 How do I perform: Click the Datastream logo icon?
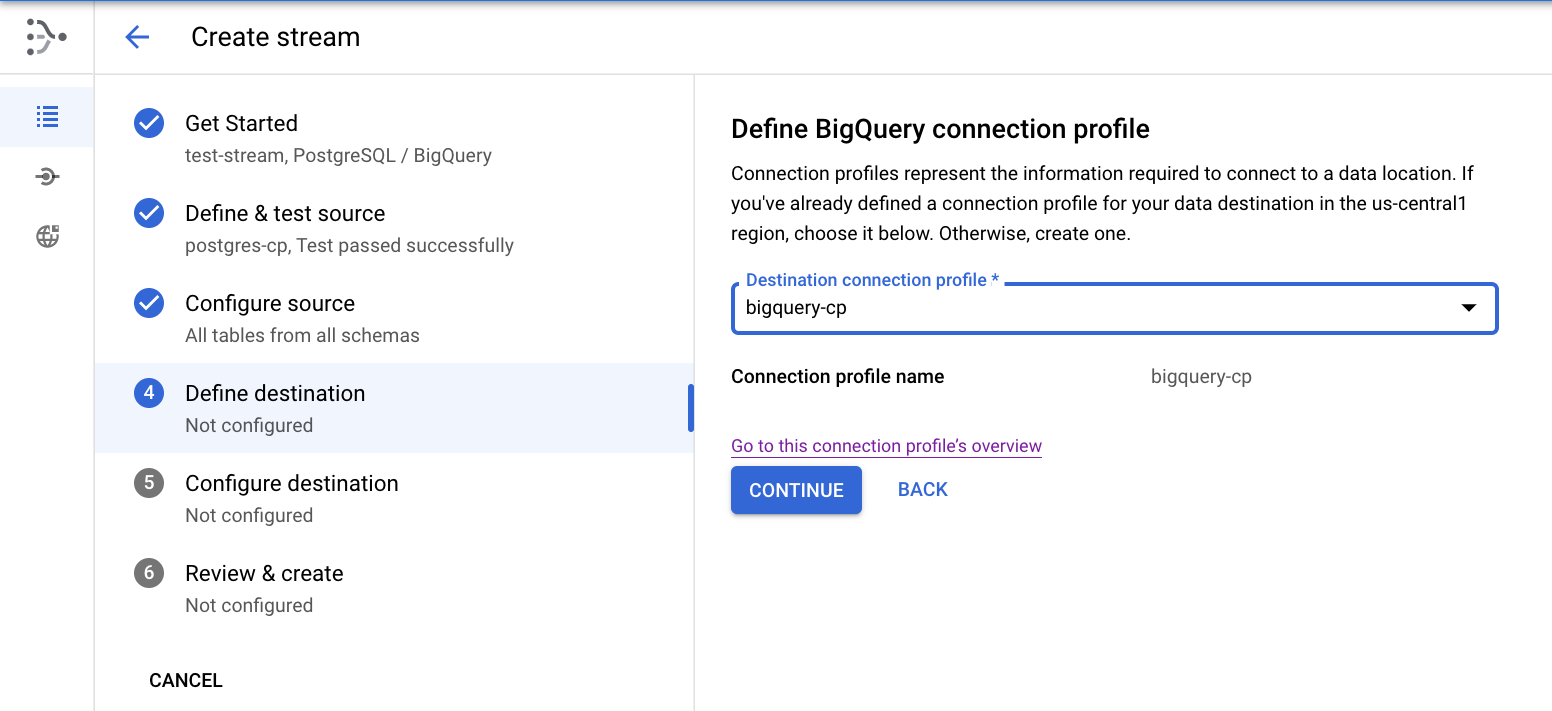(x=46, y=37)
